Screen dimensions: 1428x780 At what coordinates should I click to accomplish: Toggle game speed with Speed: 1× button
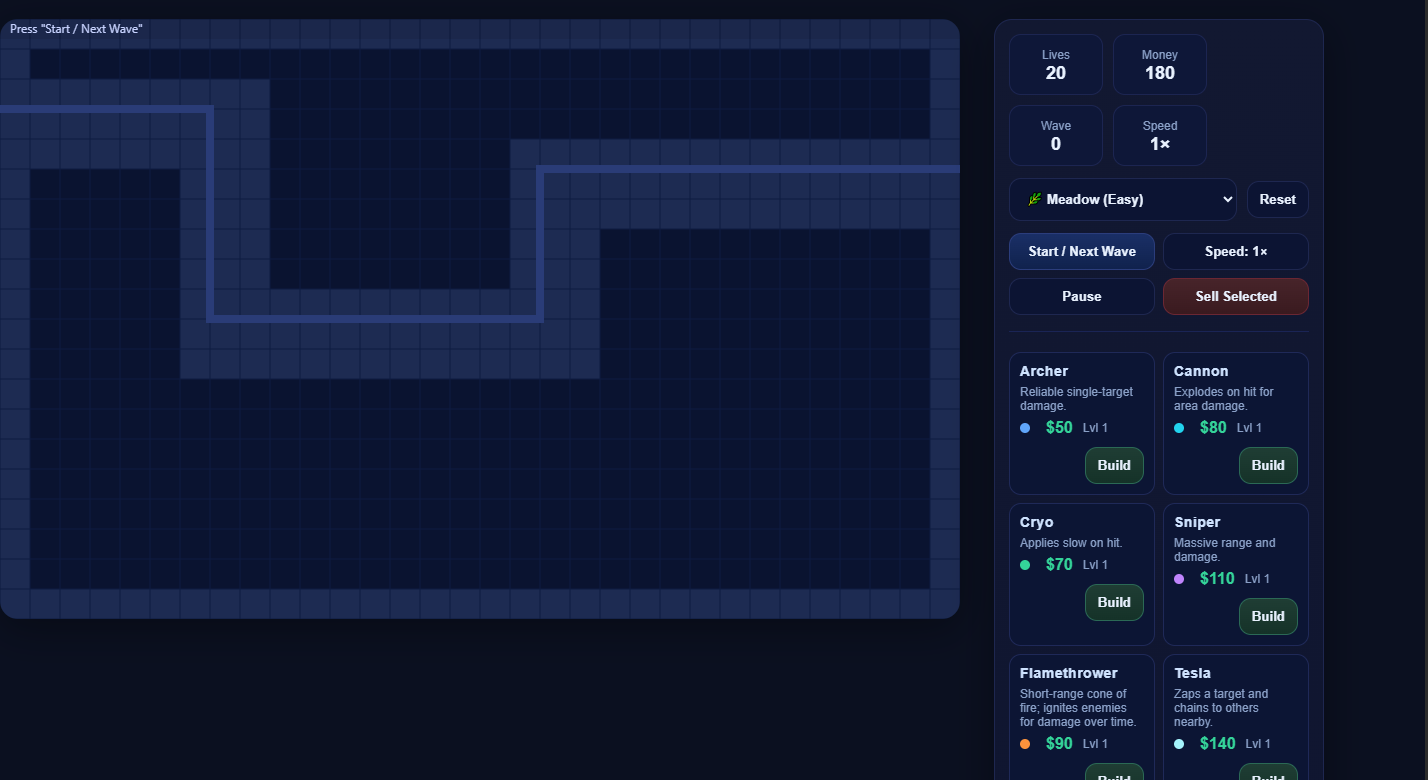point(1235,251)
